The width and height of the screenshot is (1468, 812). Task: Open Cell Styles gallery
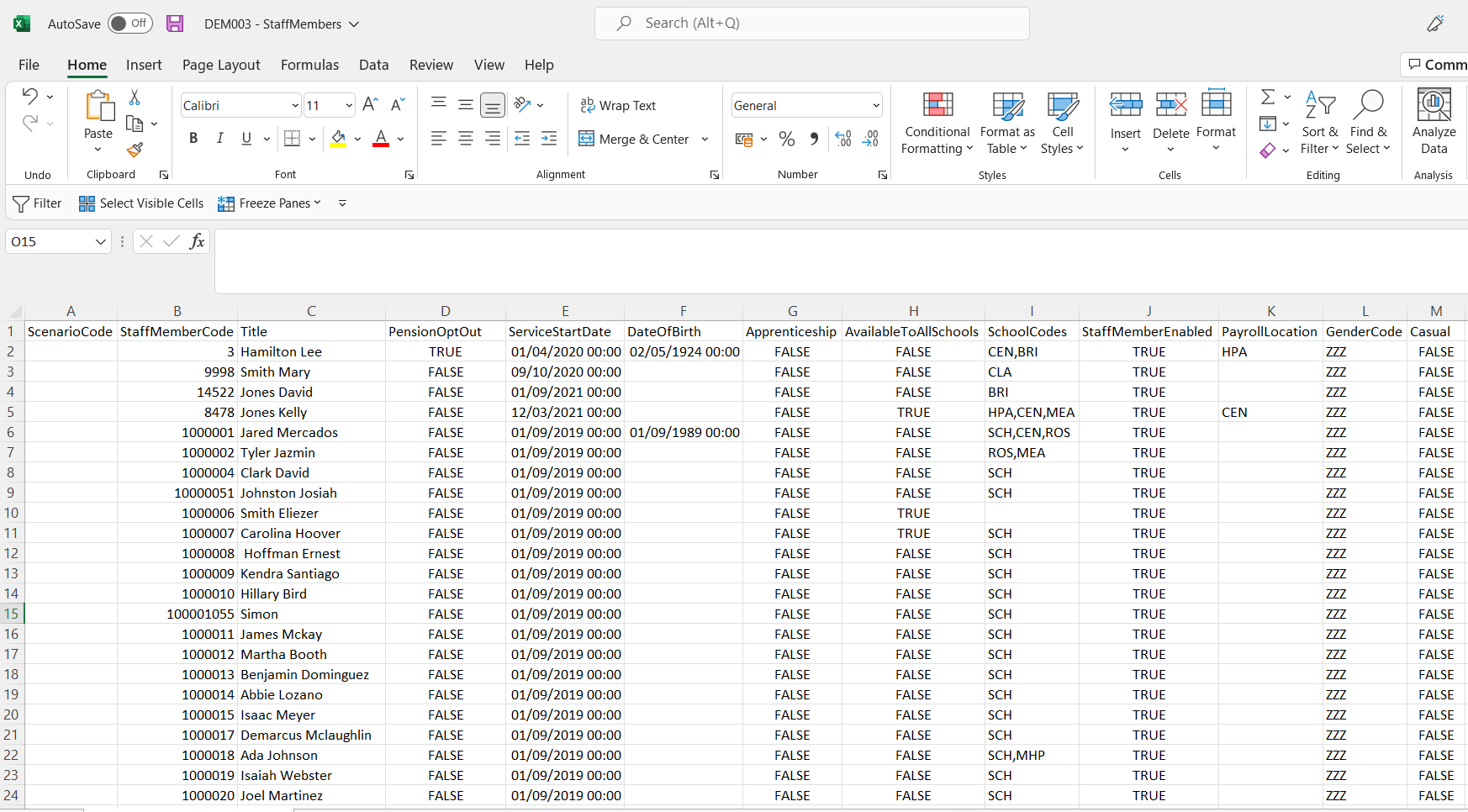coord(1063,123)
